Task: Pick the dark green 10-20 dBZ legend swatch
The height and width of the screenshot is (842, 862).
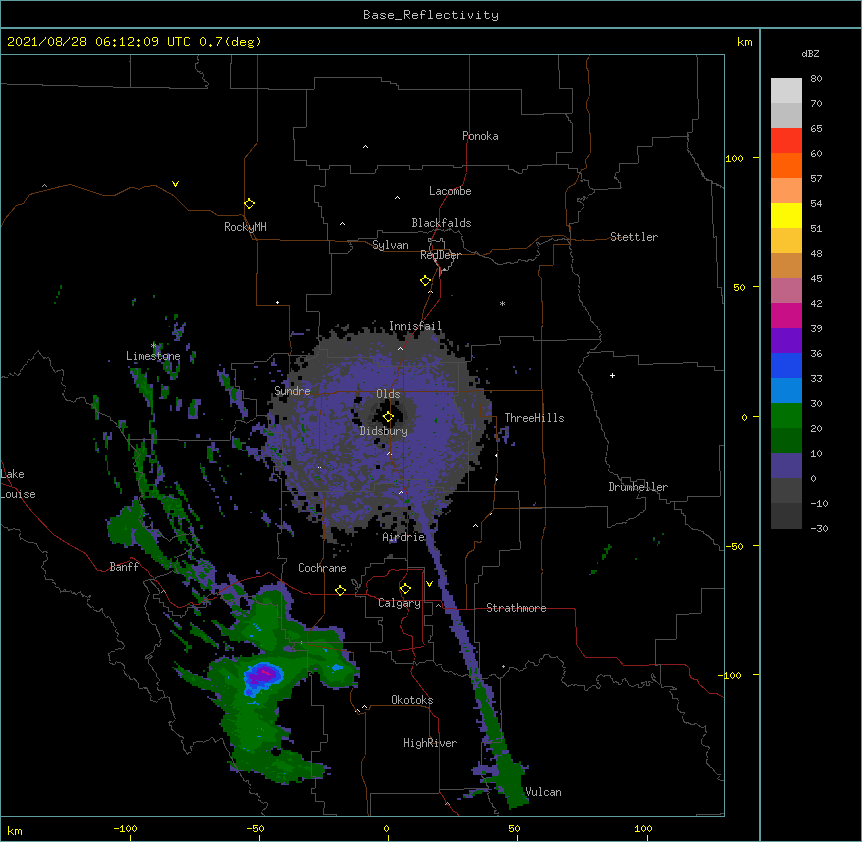Action: tap(786, 441)
